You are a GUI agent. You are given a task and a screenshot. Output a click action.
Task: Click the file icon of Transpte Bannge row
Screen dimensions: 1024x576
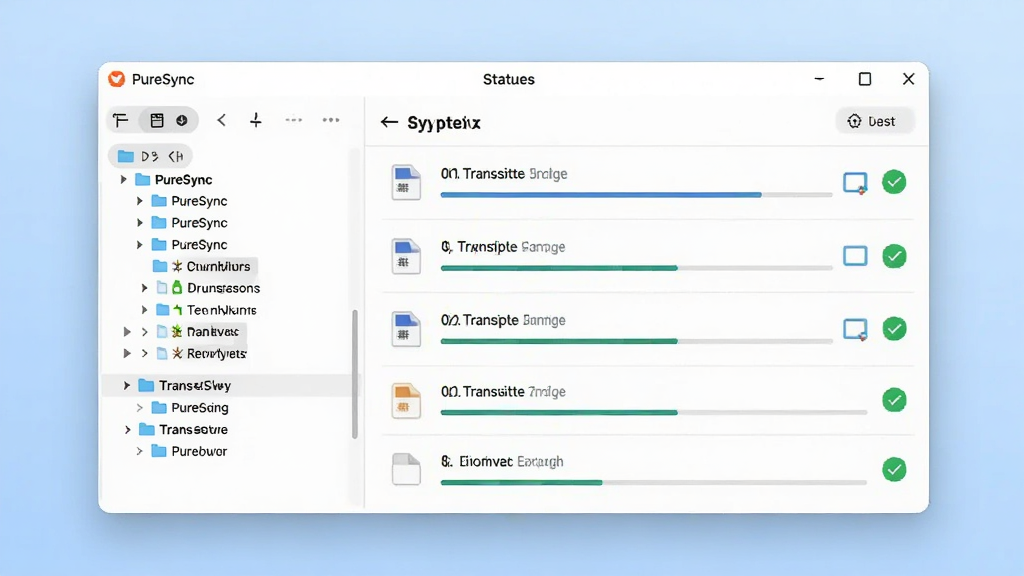point(406,329)
